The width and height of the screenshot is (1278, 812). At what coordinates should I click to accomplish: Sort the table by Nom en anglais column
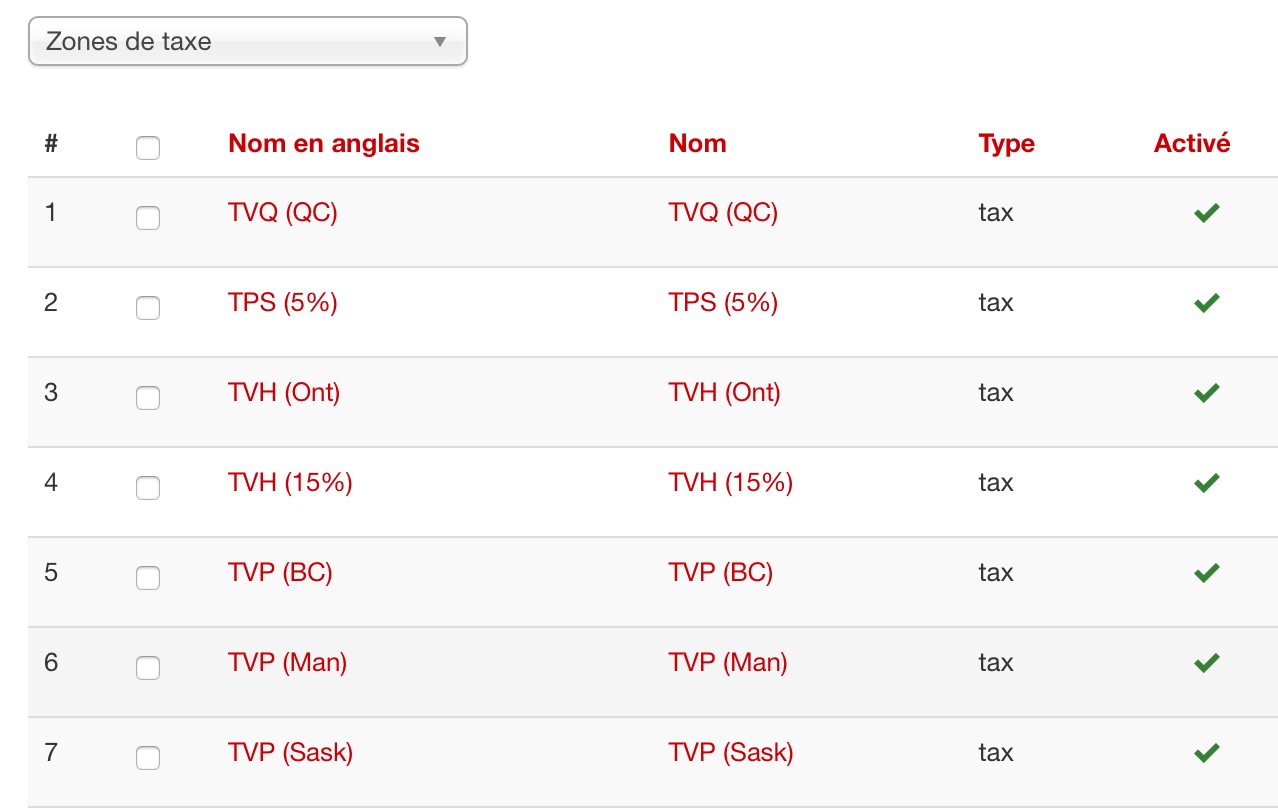coord(324,144)
